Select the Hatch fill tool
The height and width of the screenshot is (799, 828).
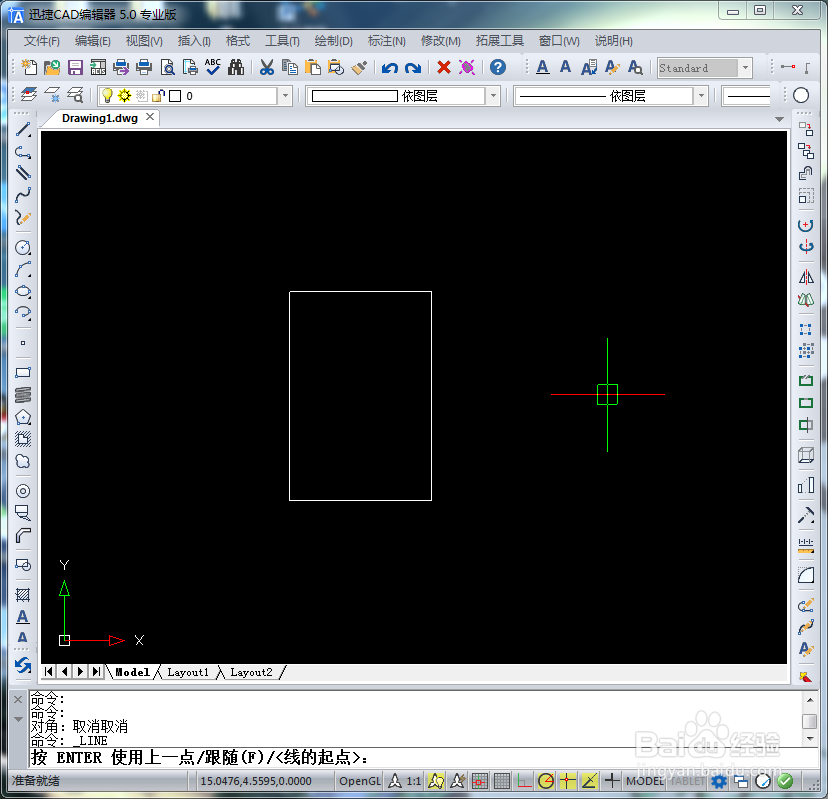click(x=23, y=595)
